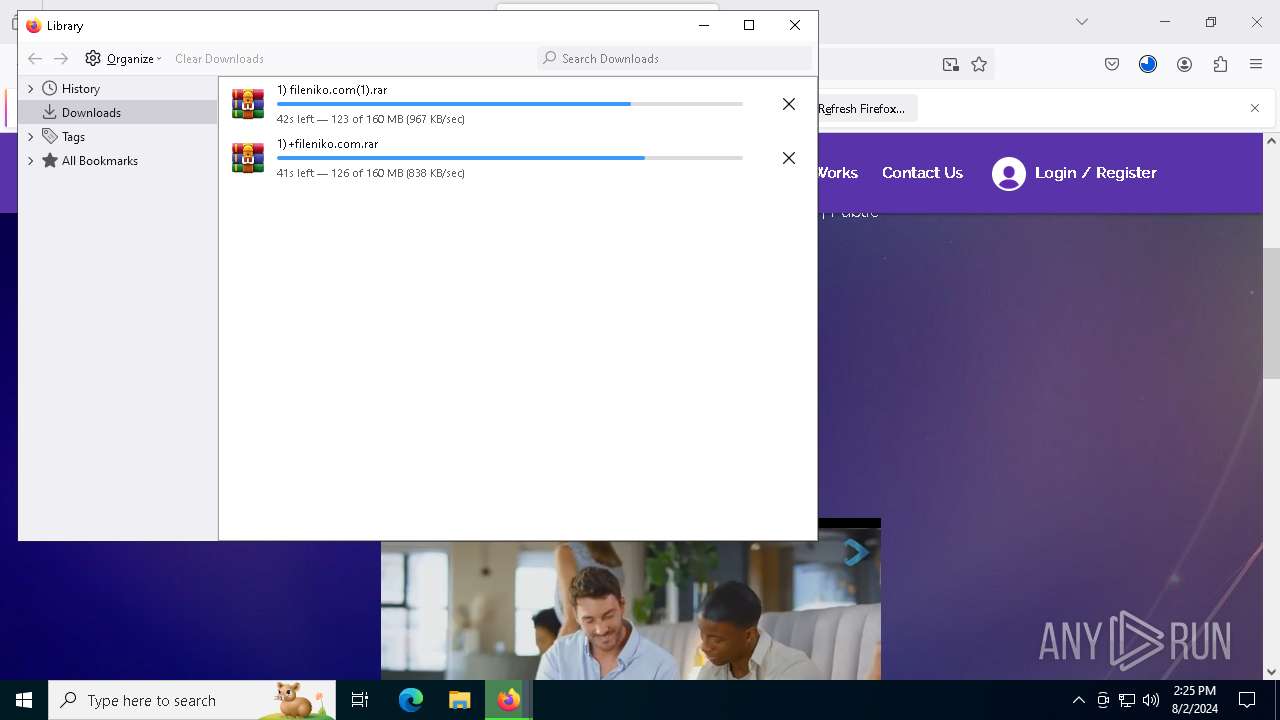Click the picture-in-picture icon in the address bar
Screen dimensions: 1280x720
coord(950,64)
